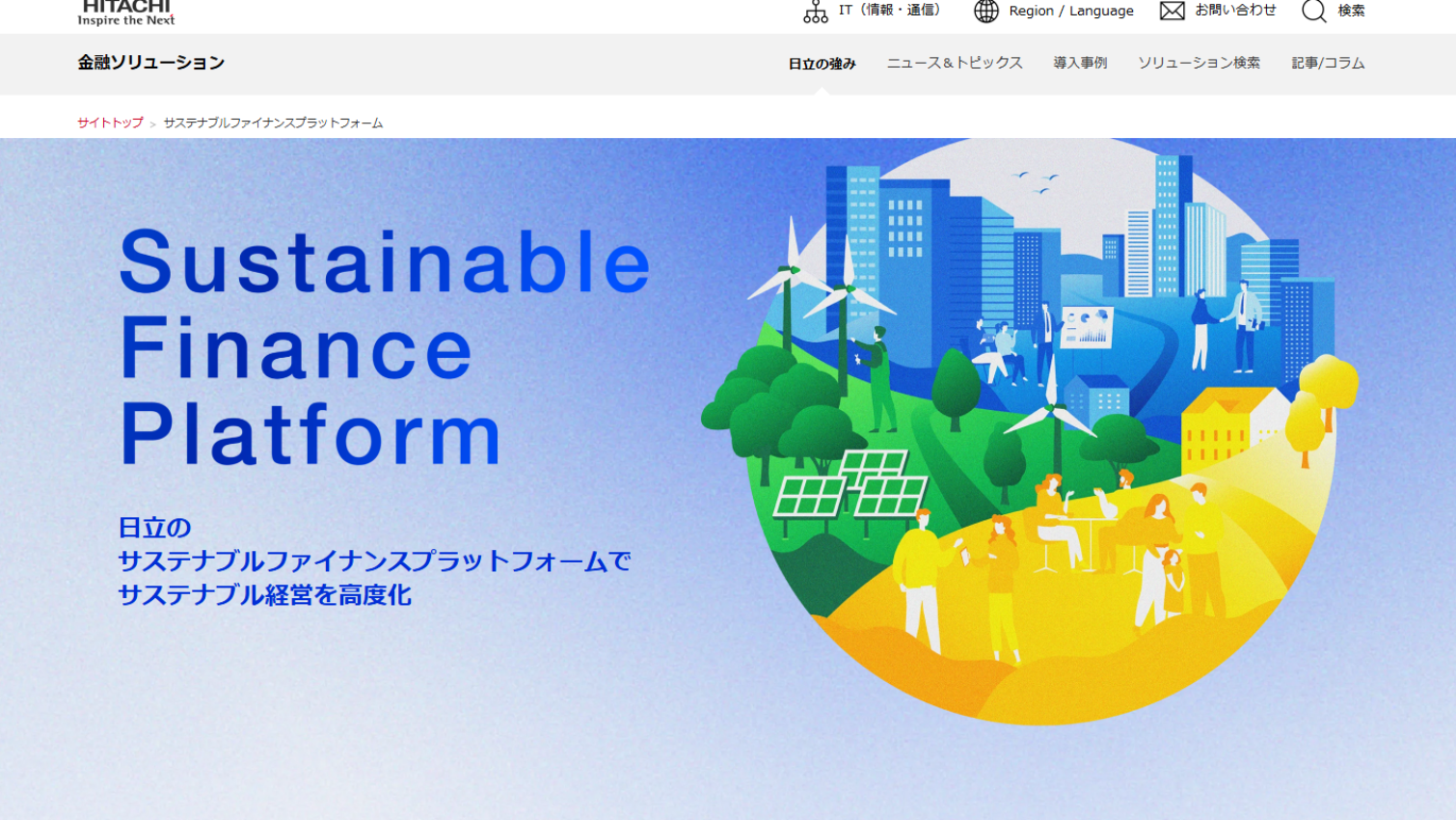Screen dimensions: 1456x820
Task: Open the 記事/コラム menu
Action: point(1328,63)
